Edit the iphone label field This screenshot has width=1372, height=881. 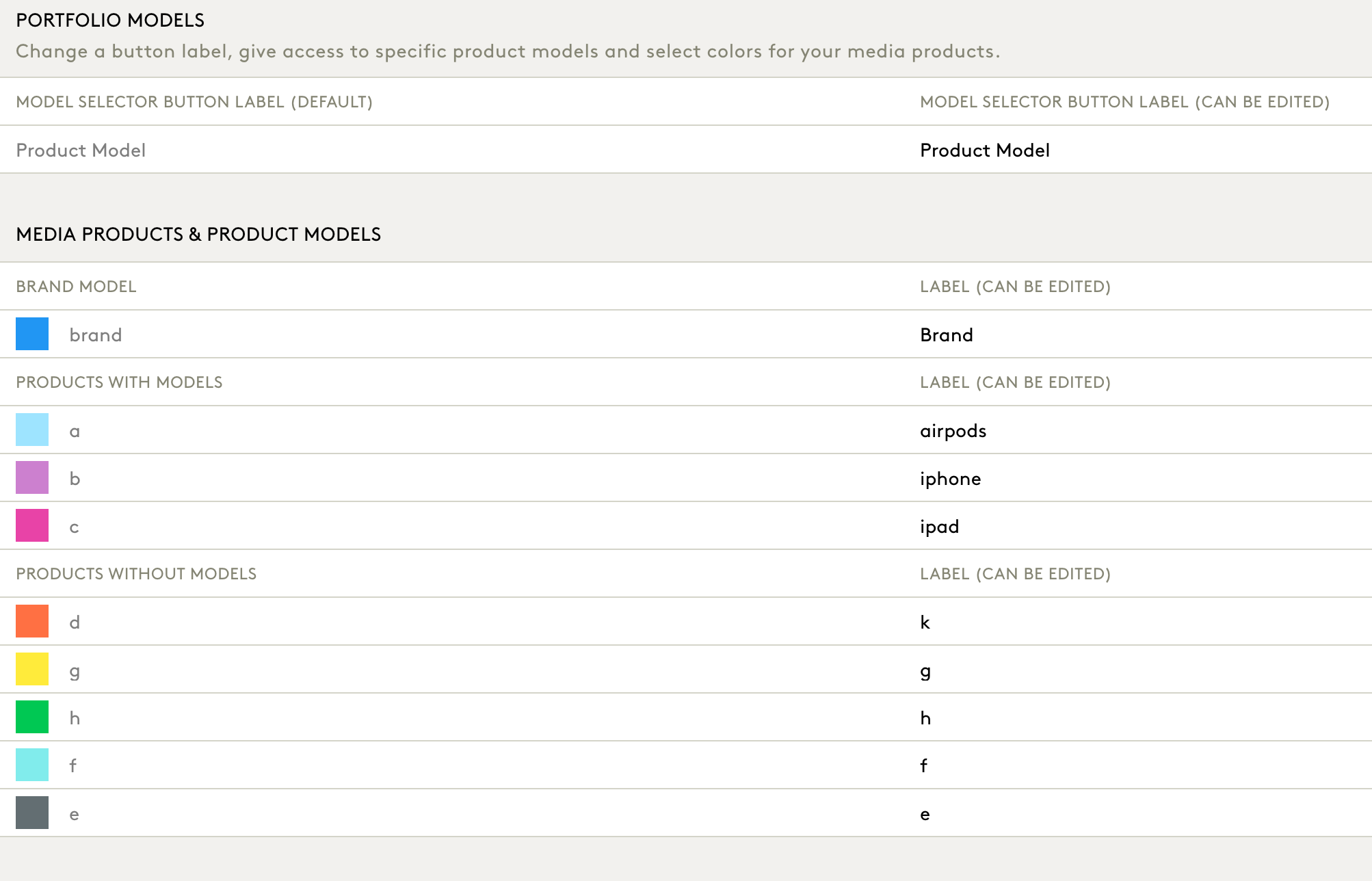[951, 478]
